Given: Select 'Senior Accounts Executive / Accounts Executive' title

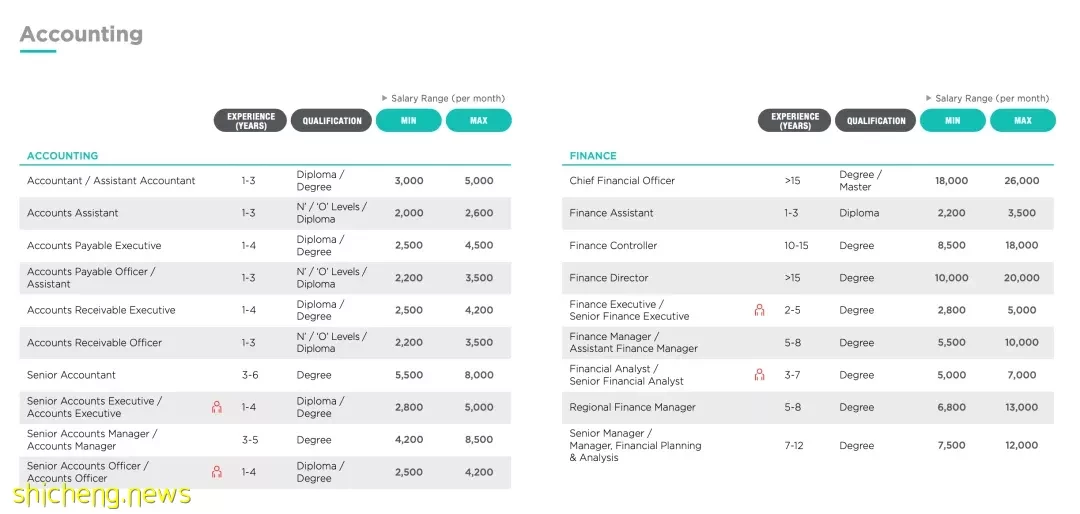Looking at the screenshot, I should coord(94,407).
